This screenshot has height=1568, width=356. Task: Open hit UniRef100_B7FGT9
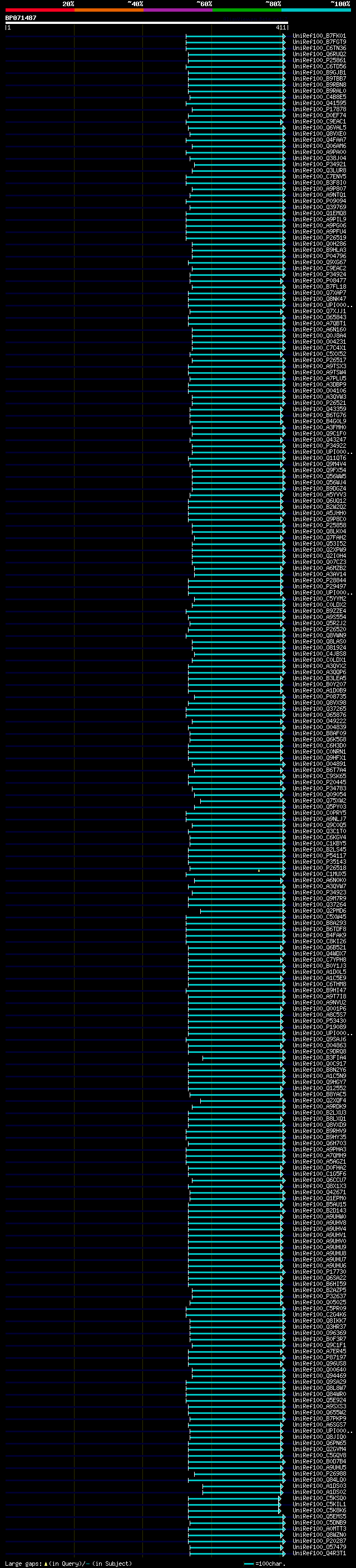point(319,42)
